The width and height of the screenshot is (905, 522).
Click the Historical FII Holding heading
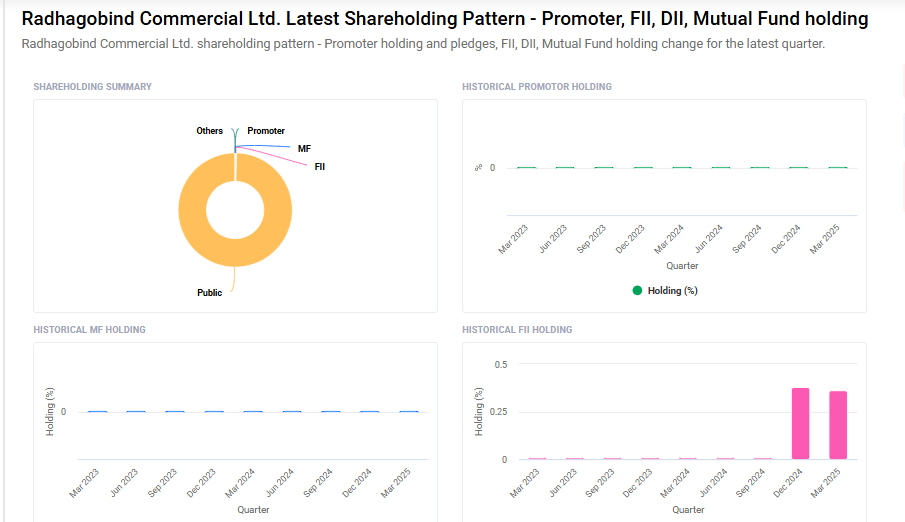tap(517, 330)
